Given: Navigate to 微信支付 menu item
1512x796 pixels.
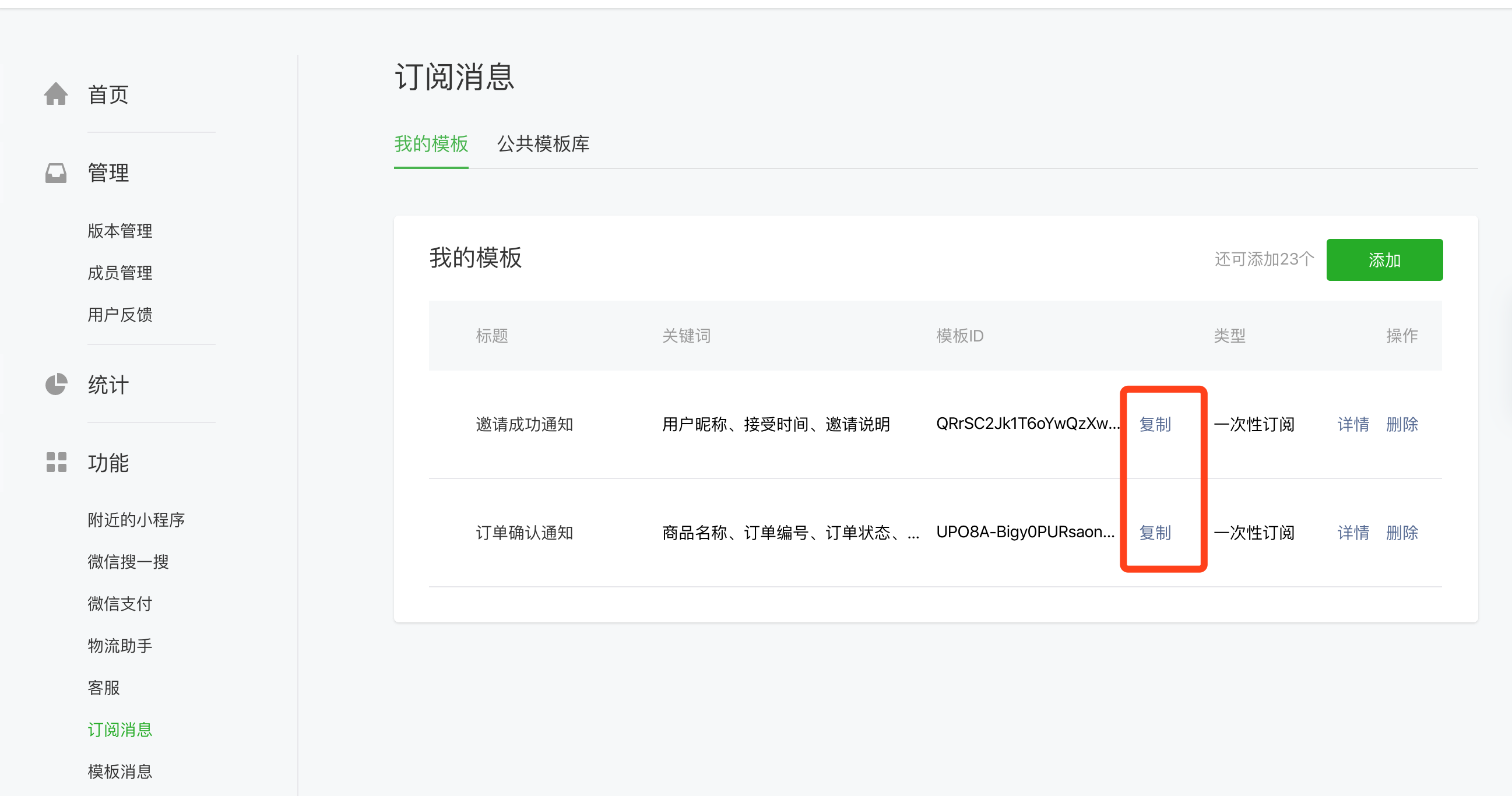Looking at the screenshot, I should tap(119, 604).
